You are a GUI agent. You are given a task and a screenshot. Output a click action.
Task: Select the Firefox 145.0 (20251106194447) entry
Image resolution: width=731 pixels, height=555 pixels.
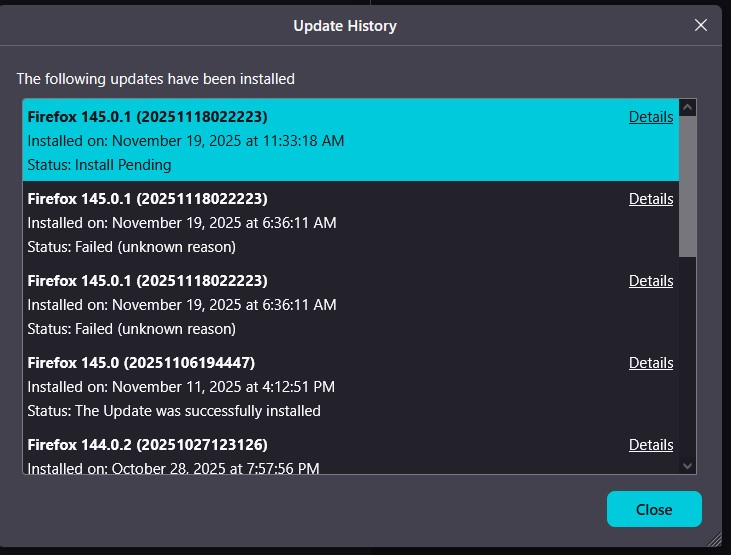[141, 363]
